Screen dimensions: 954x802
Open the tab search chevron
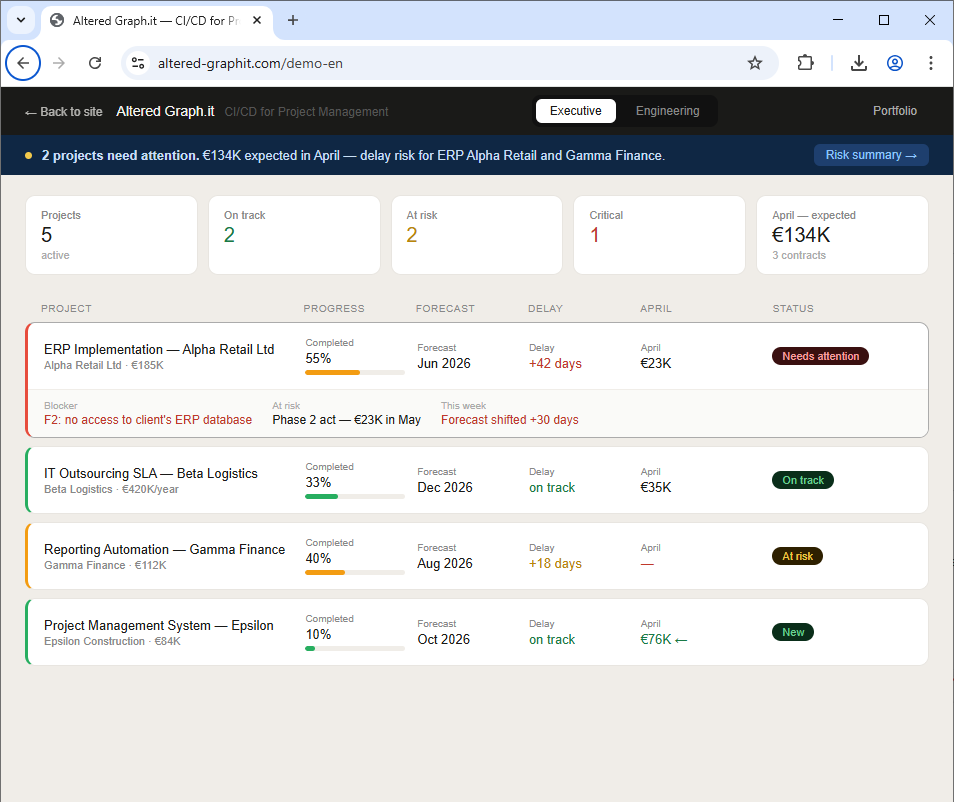21,20
